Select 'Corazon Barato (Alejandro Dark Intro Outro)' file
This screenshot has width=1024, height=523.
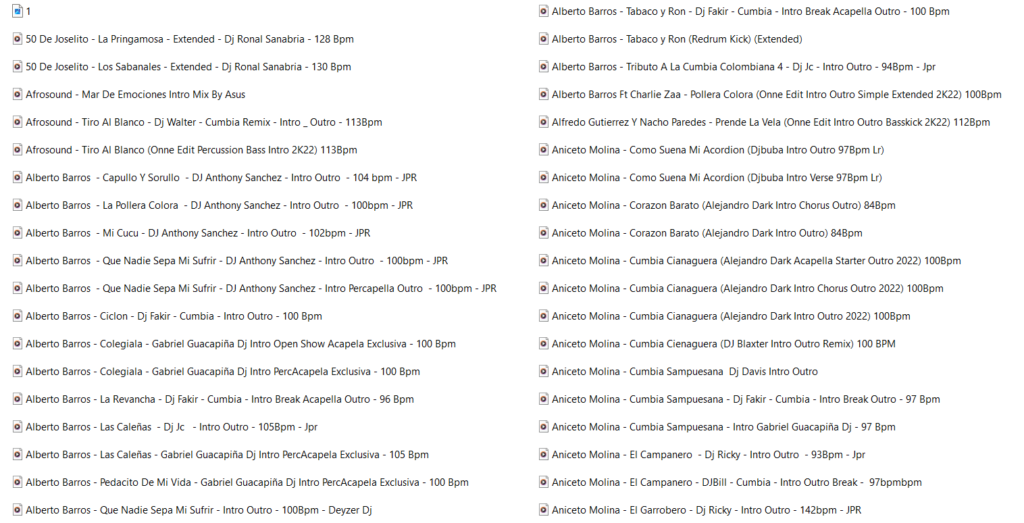coord(707,233)
